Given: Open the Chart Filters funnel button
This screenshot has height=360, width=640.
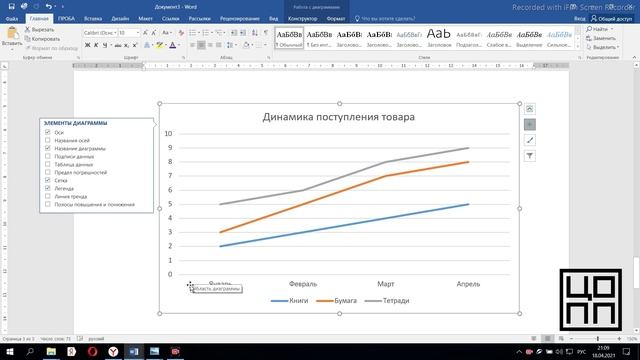Looking at the screenshot, I should pos(529,156).
